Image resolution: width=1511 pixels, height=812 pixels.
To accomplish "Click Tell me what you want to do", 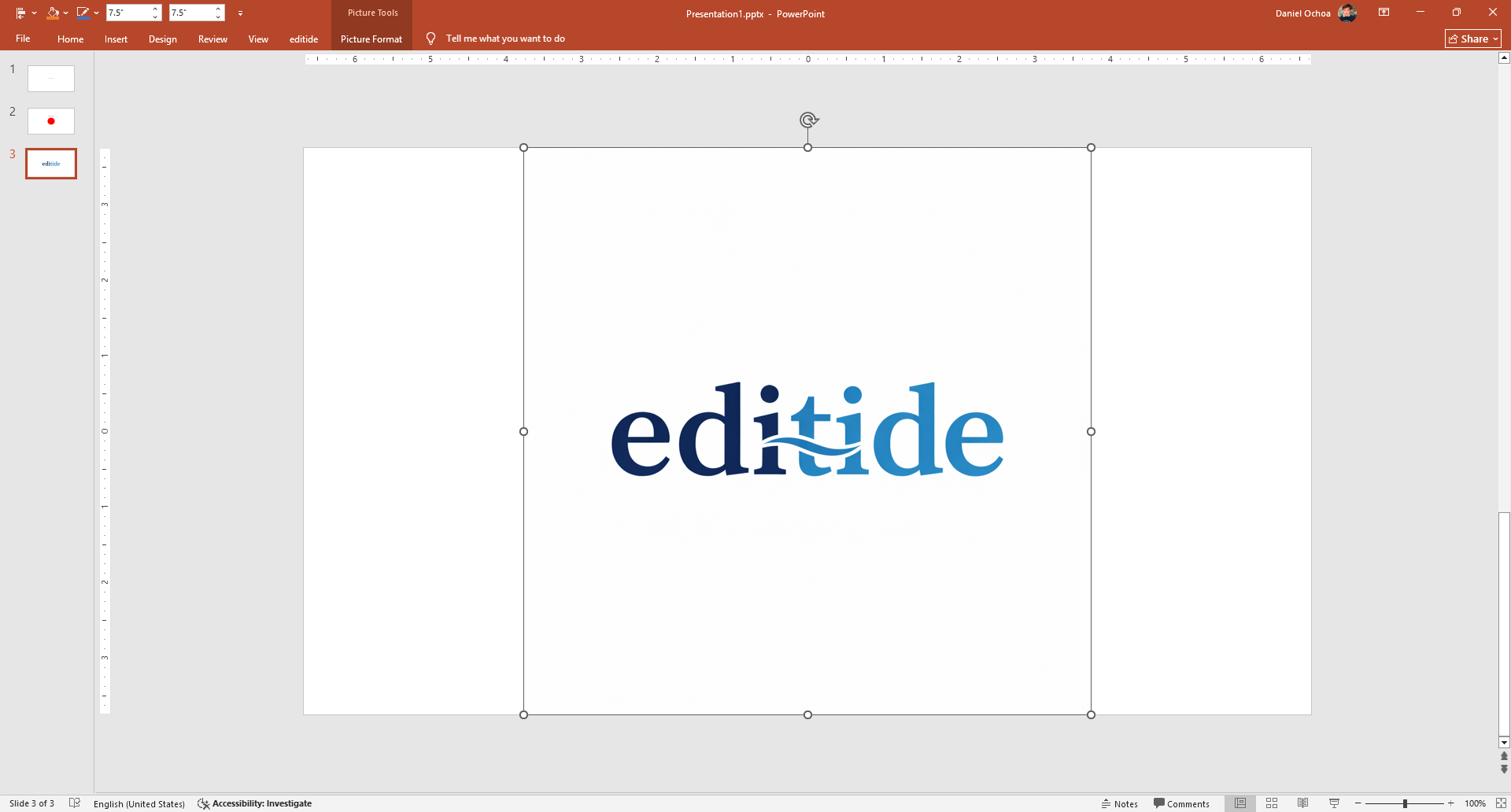I will (x=505, y=39).
